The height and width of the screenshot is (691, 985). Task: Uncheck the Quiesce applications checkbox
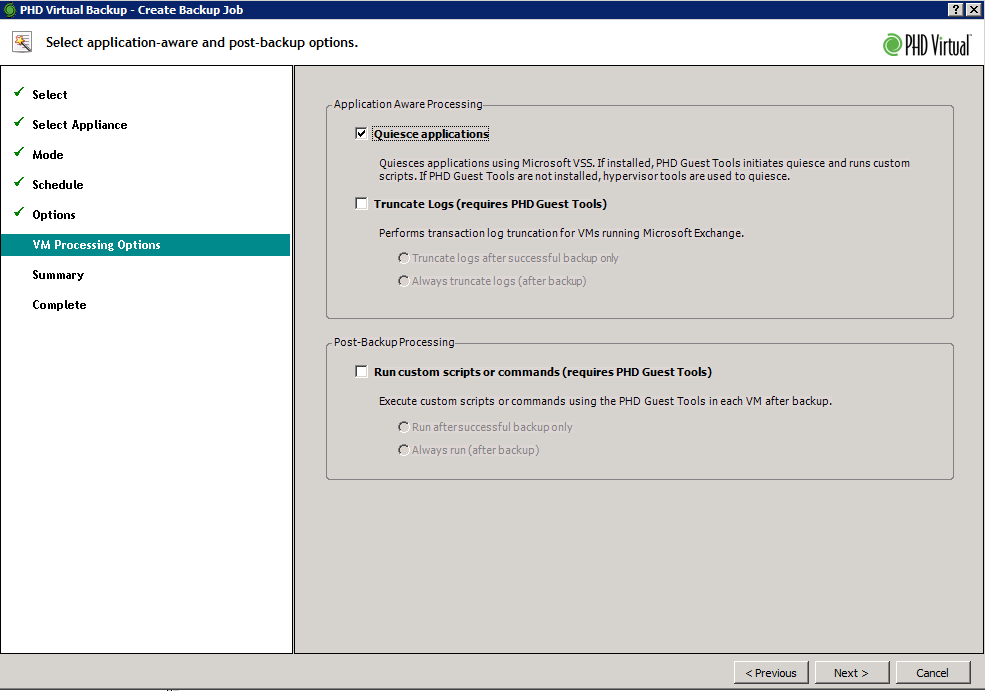pyautogui.click(x=361, y=133)
